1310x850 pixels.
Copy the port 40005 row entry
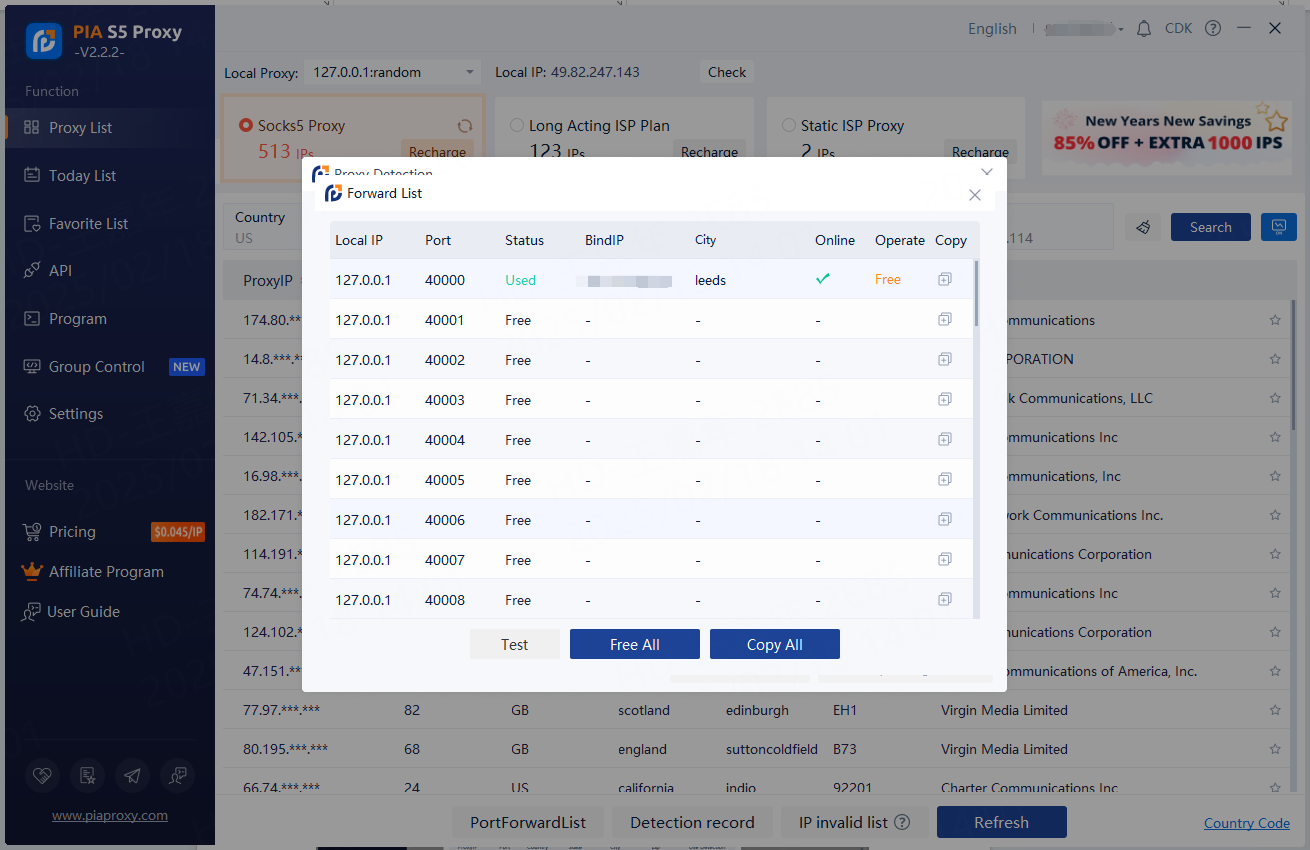click(945, 480)
